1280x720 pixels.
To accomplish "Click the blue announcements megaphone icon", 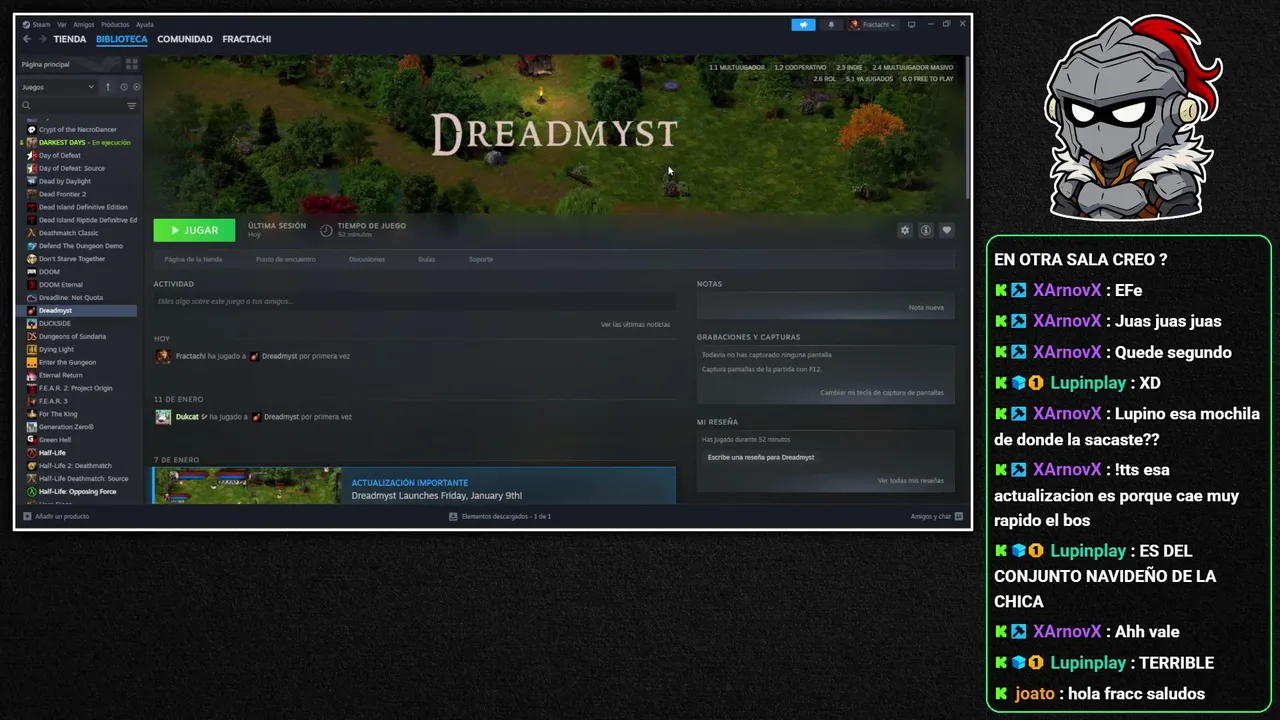I will click(x=803, y=24).
